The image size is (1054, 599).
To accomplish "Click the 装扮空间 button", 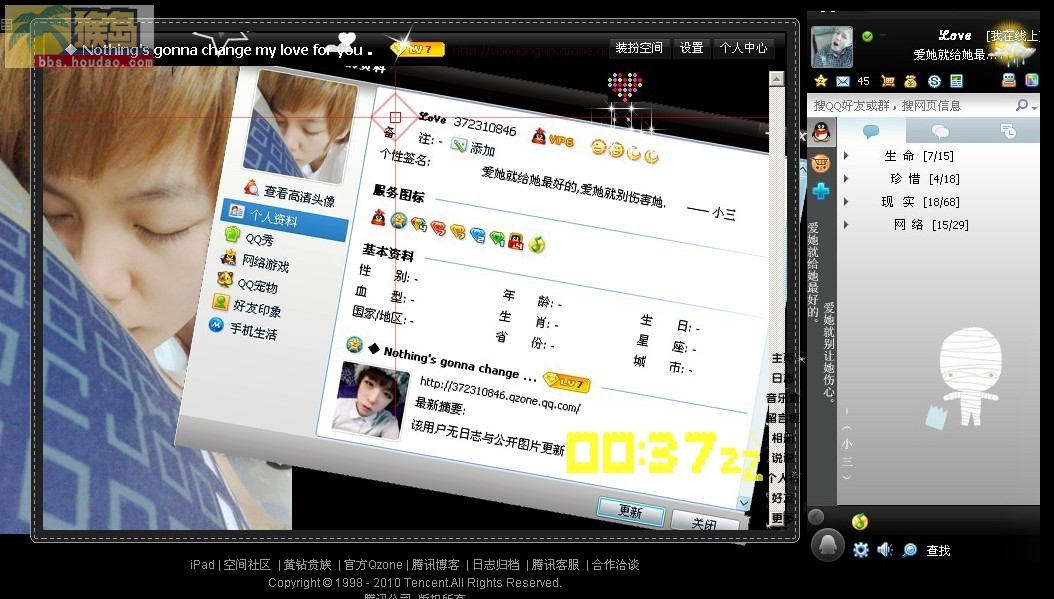I will pyautogui.click(x=639, y=48).
